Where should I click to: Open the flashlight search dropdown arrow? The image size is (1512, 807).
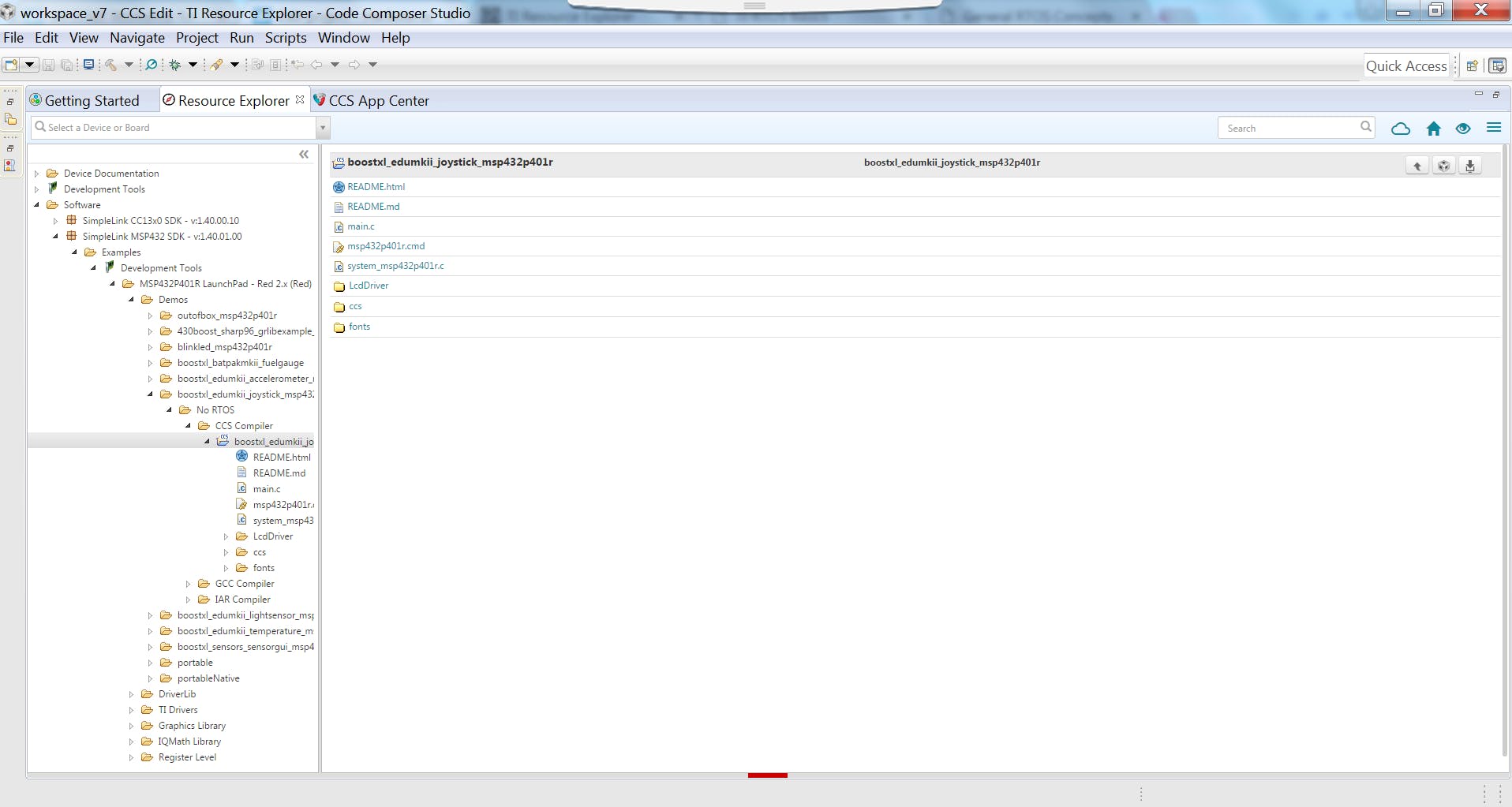point(234,65)
